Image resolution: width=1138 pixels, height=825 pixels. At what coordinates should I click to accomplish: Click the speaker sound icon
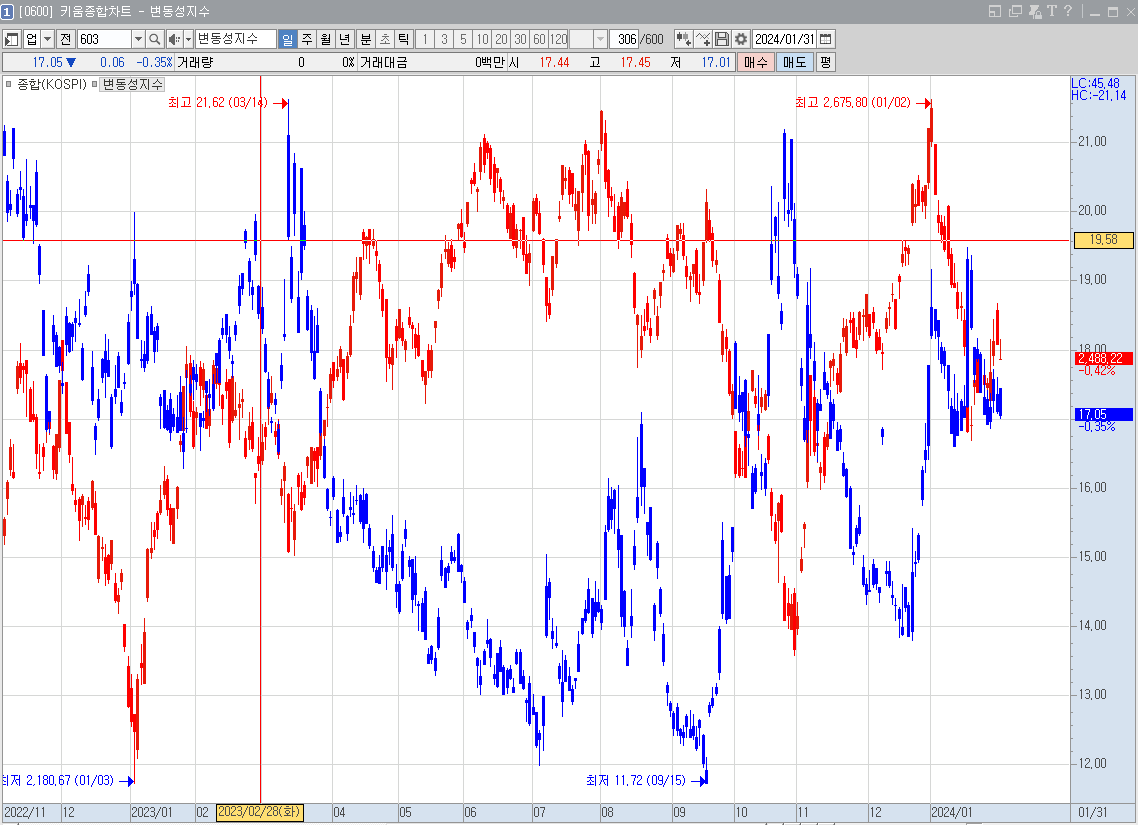174,39
